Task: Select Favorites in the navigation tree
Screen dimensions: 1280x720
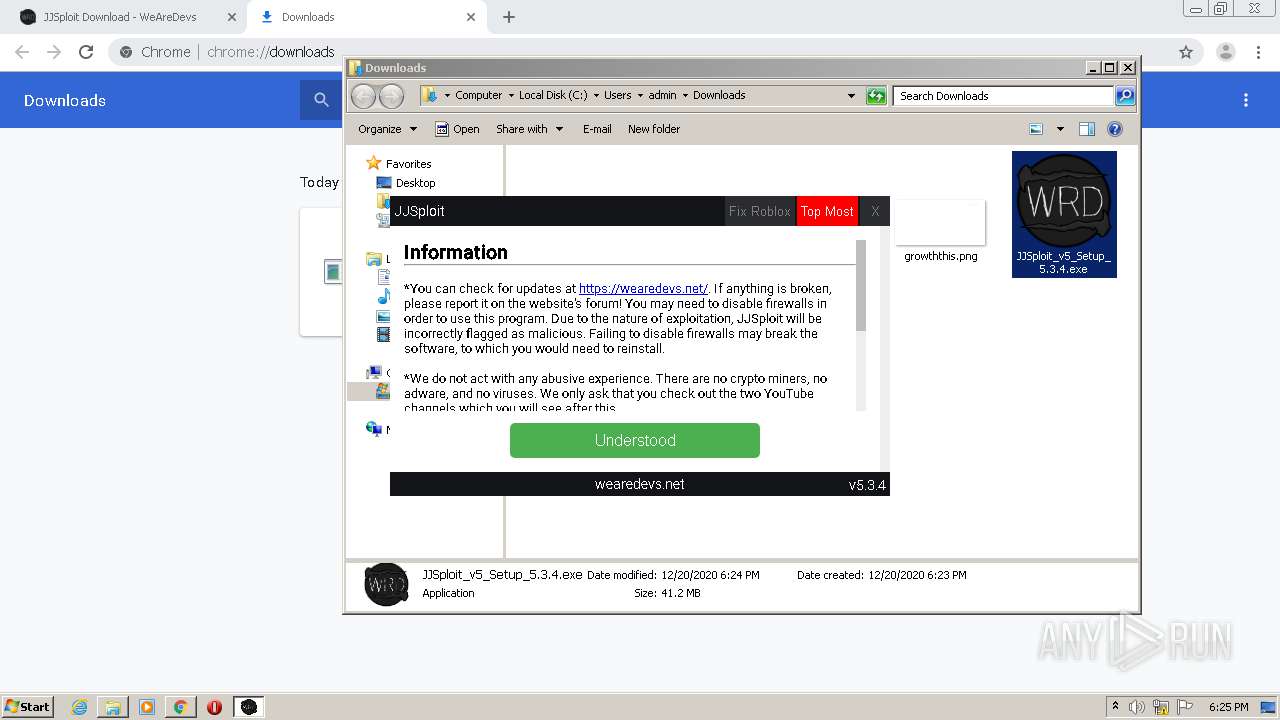Action: point(408,163)
